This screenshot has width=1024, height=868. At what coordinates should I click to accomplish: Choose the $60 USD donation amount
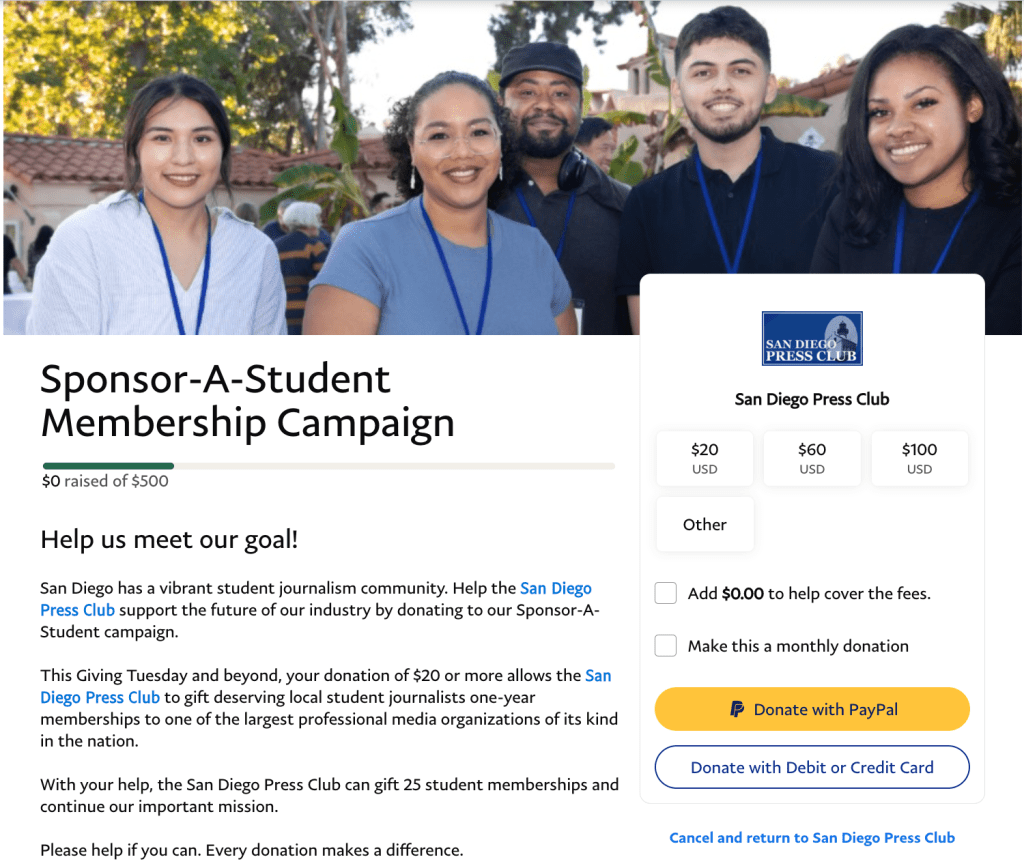click(811, 459)
